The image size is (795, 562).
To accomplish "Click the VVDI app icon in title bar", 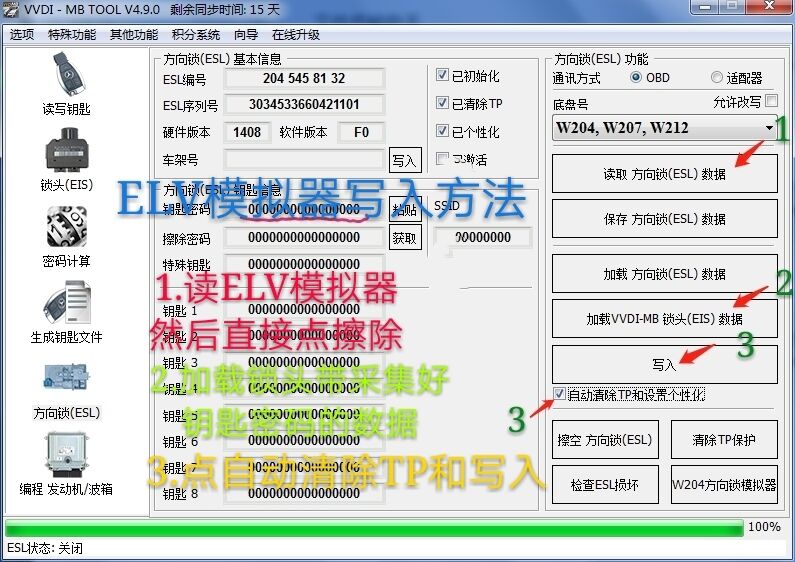I will tap(12, 10).
